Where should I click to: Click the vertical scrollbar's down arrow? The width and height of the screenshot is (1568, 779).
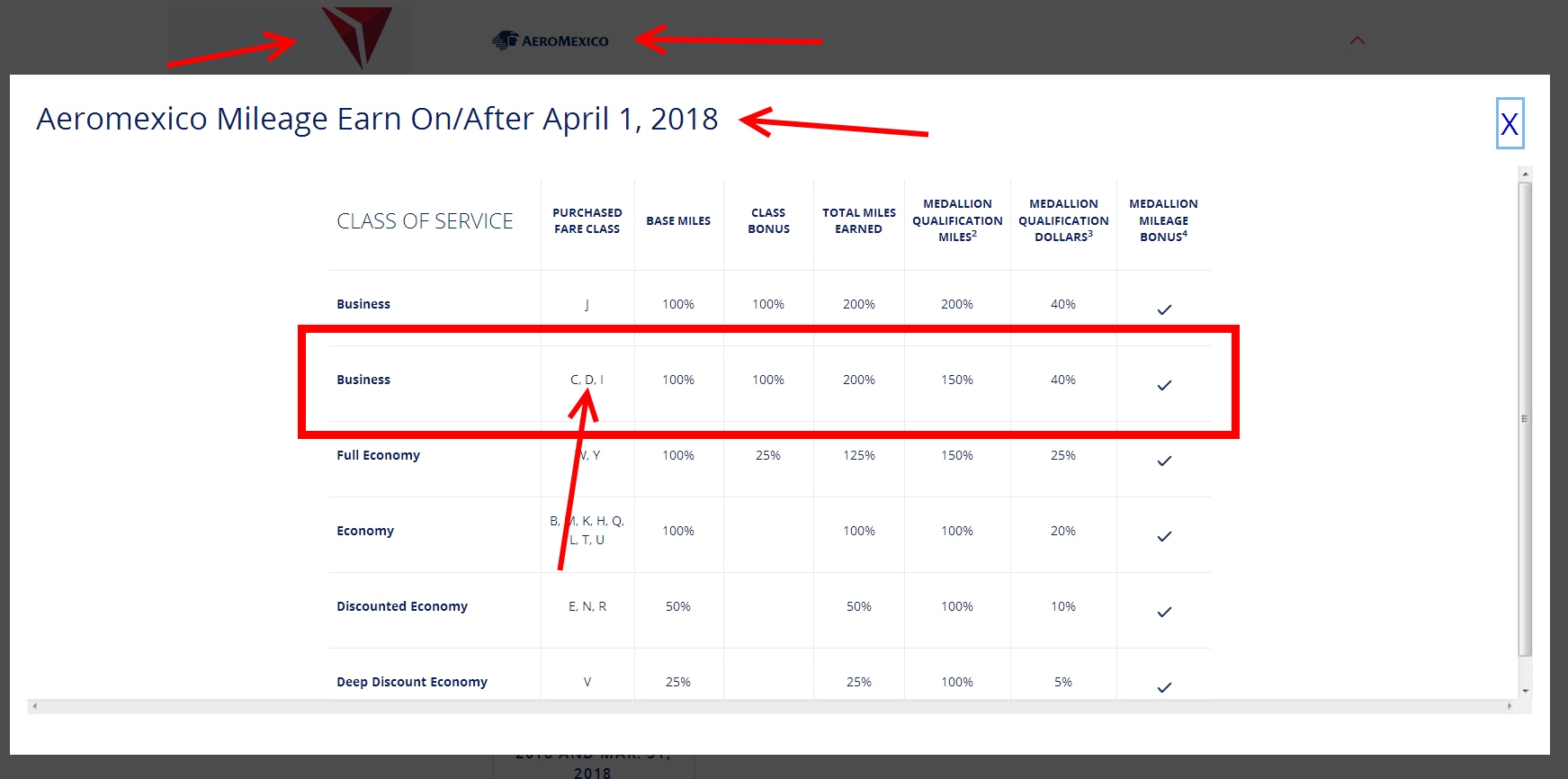click(1524, 691)
